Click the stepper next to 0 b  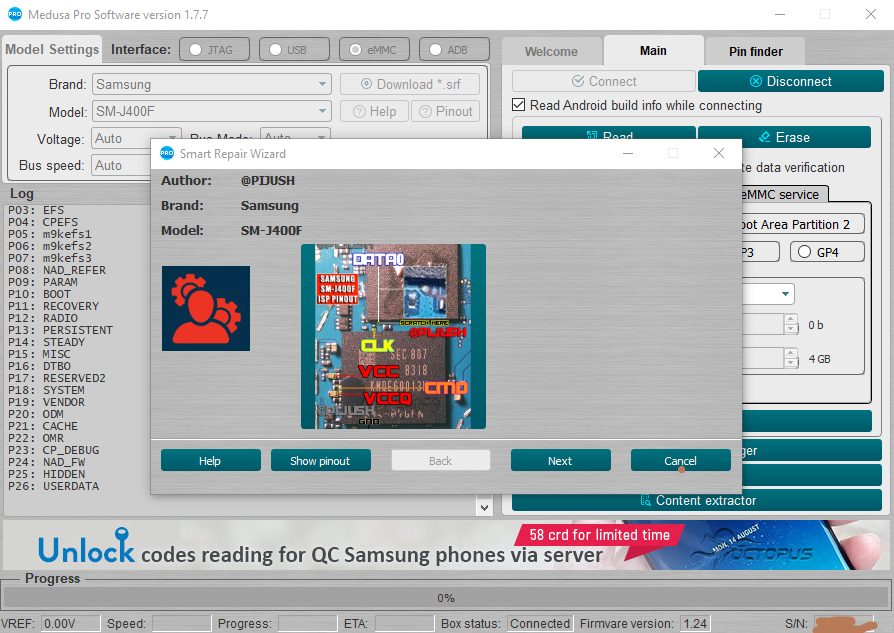click(790, 324)
